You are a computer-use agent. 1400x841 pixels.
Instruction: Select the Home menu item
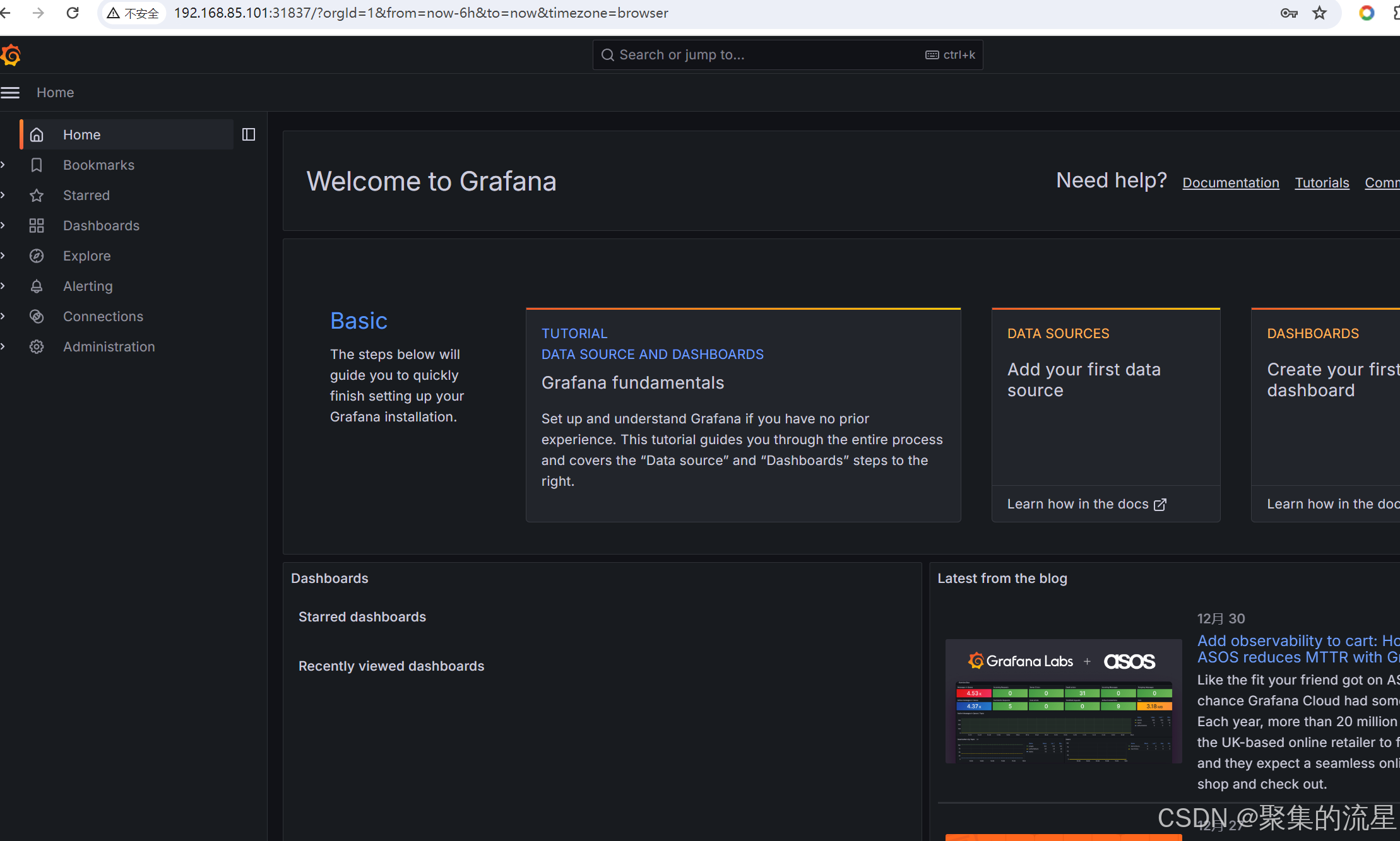click(x=82, y=134)
